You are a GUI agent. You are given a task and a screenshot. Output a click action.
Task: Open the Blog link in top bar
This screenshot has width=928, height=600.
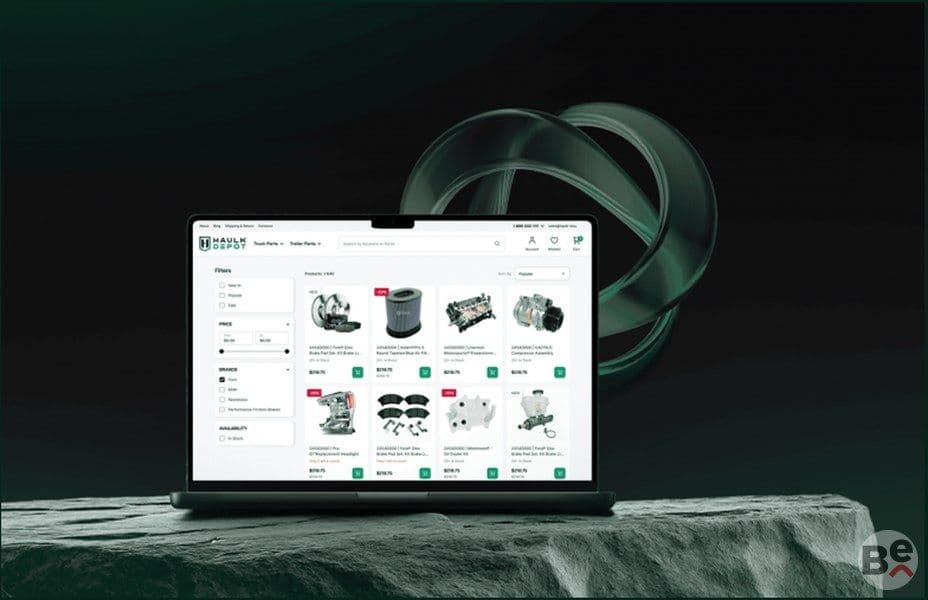click(217, 226)
